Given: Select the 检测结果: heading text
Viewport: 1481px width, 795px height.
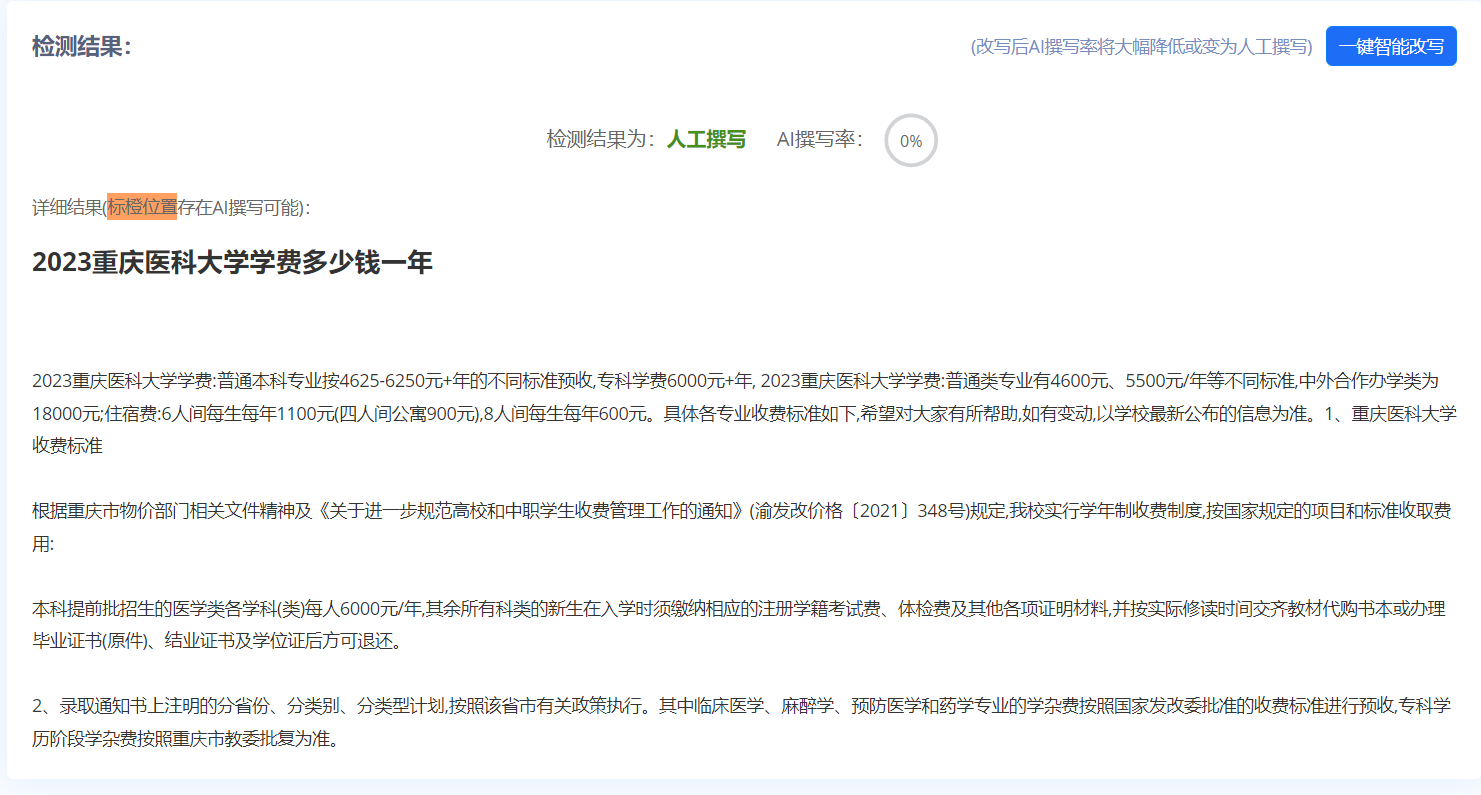Looking at the screenshot, I should 82,47.
